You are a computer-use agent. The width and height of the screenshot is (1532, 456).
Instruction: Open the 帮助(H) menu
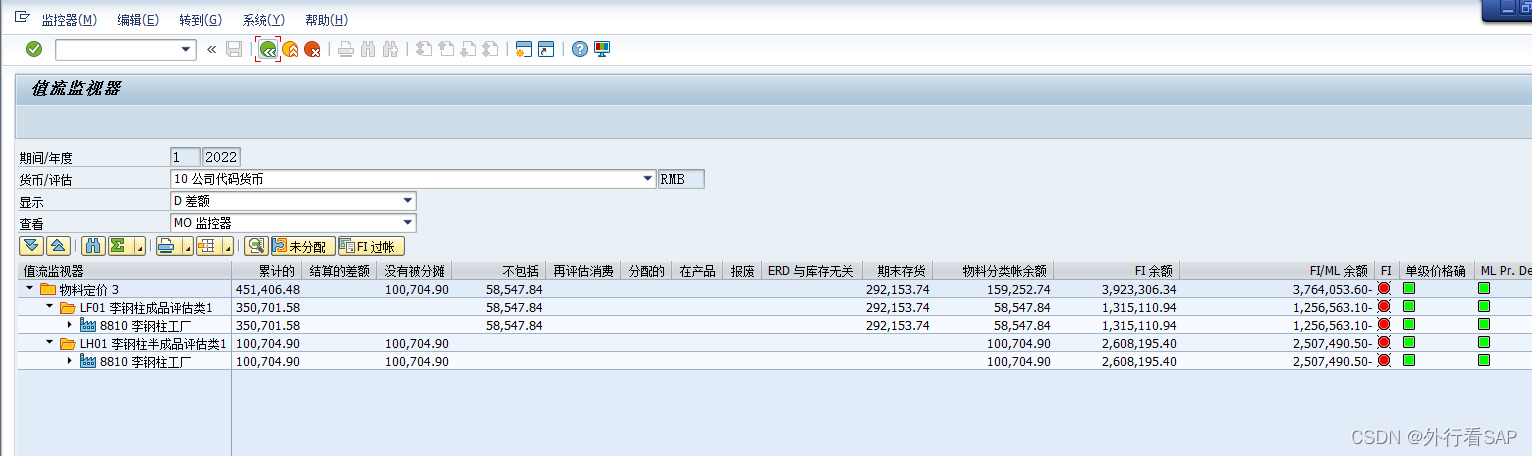(326, 20)
